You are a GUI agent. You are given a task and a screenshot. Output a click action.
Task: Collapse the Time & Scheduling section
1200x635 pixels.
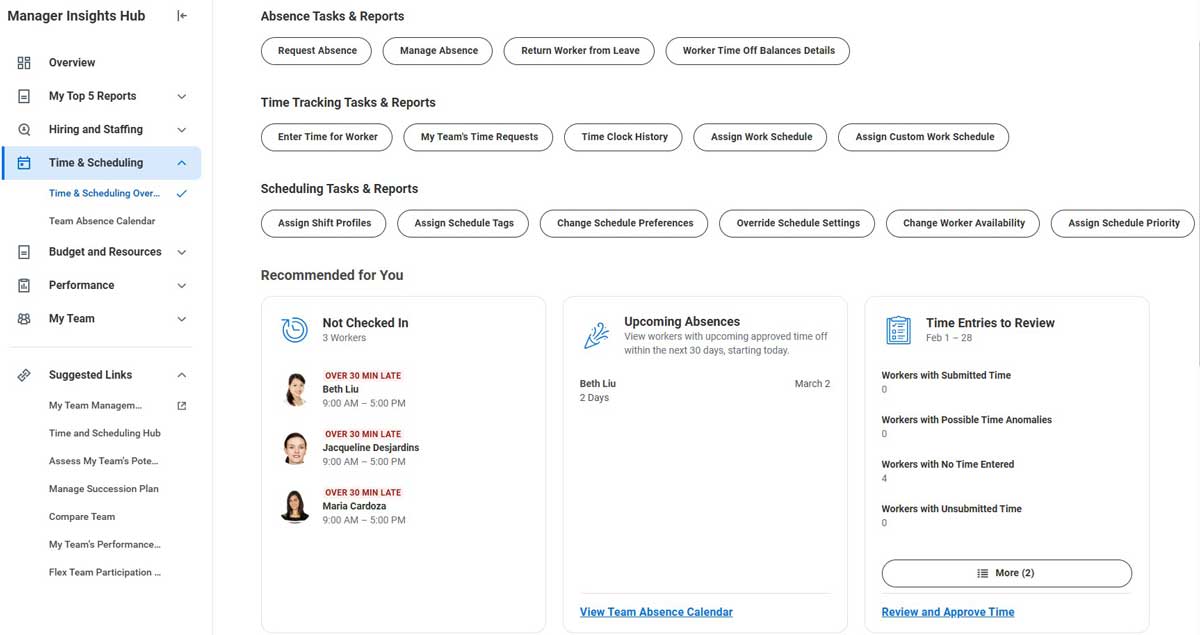[x=181, y=162]
